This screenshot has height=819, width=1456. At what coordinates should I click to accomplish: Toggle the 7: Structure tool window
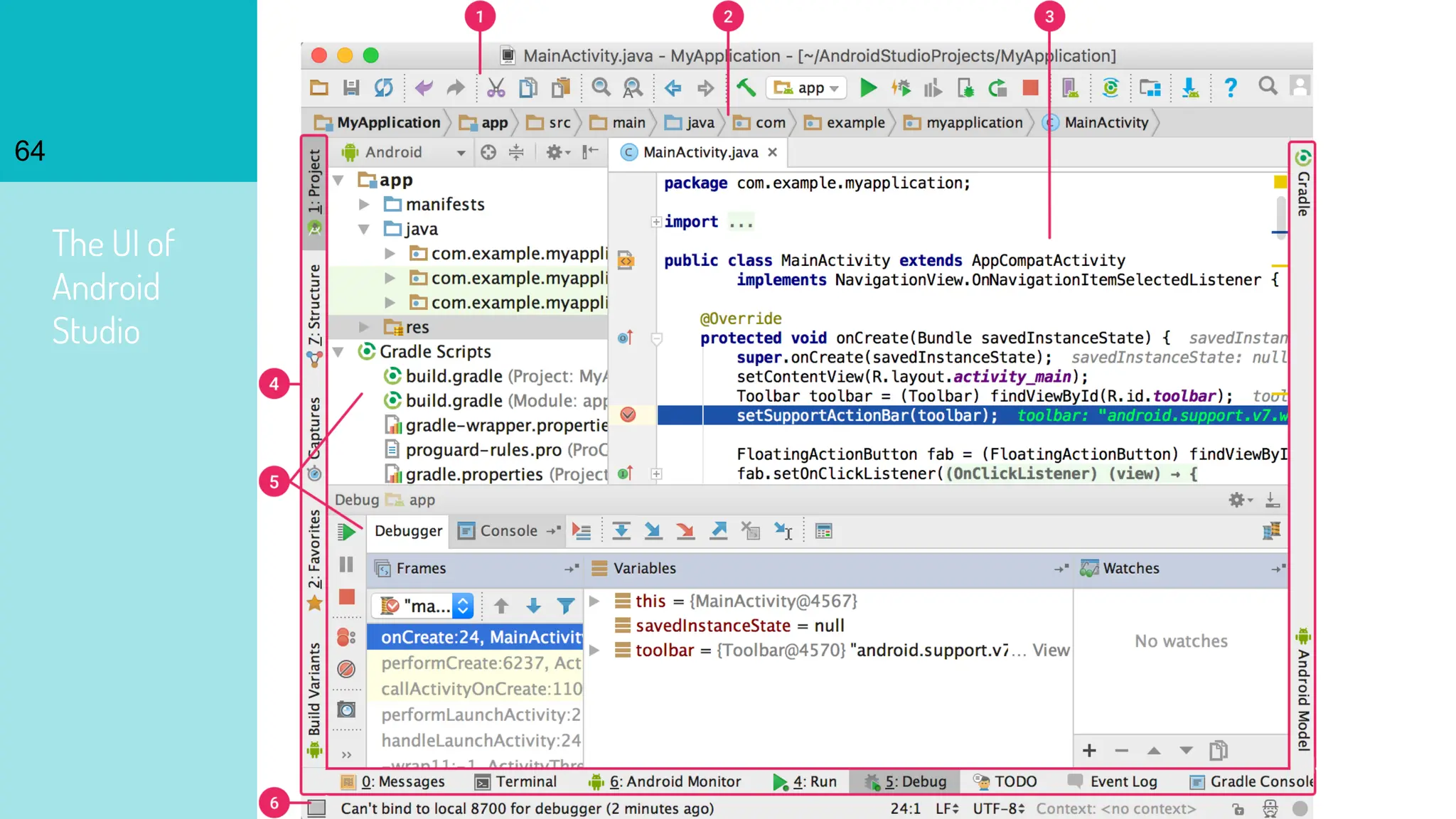point(314,315)
